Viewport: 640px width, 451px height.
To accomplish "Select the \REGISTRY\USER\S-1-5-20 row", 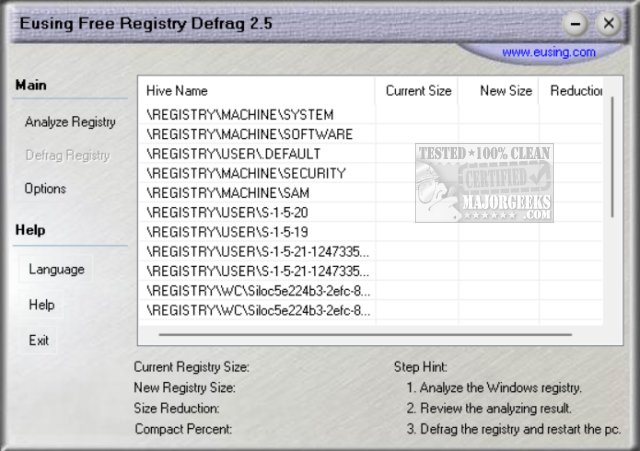I will tap(370, 213).
